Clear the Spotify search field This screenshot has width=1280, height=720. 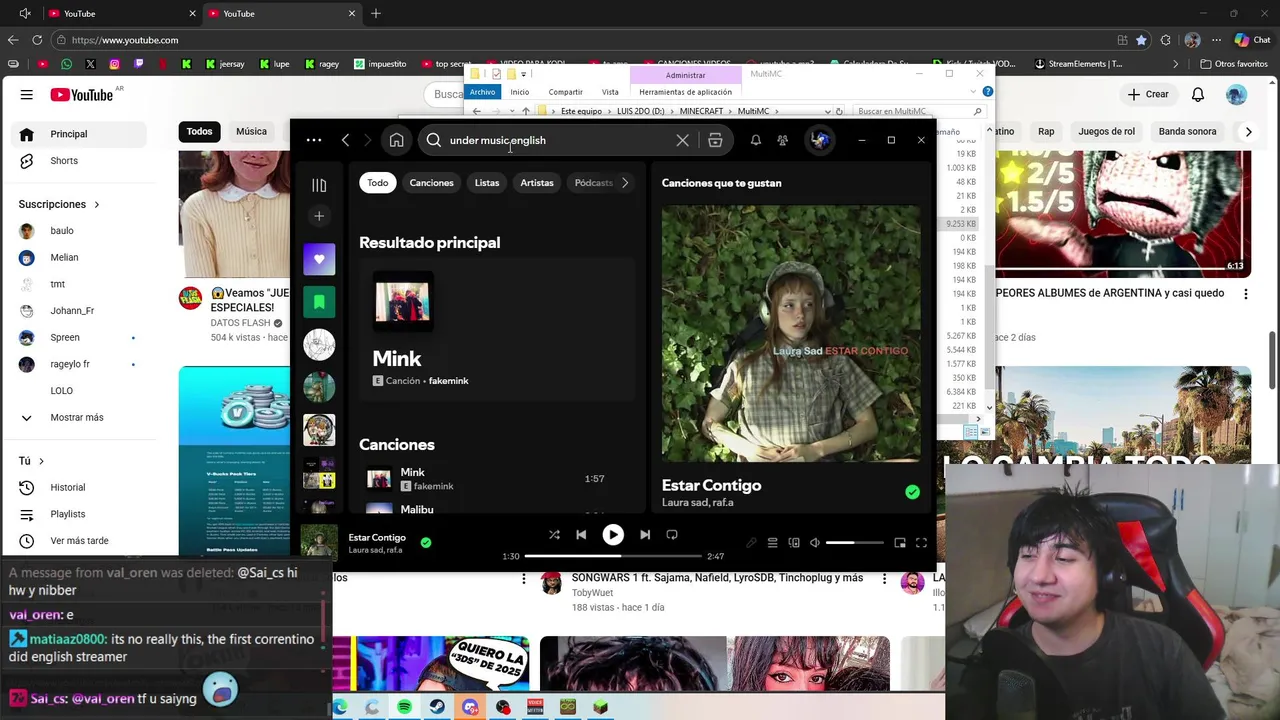pyautogui.click(x=683, y=140)
